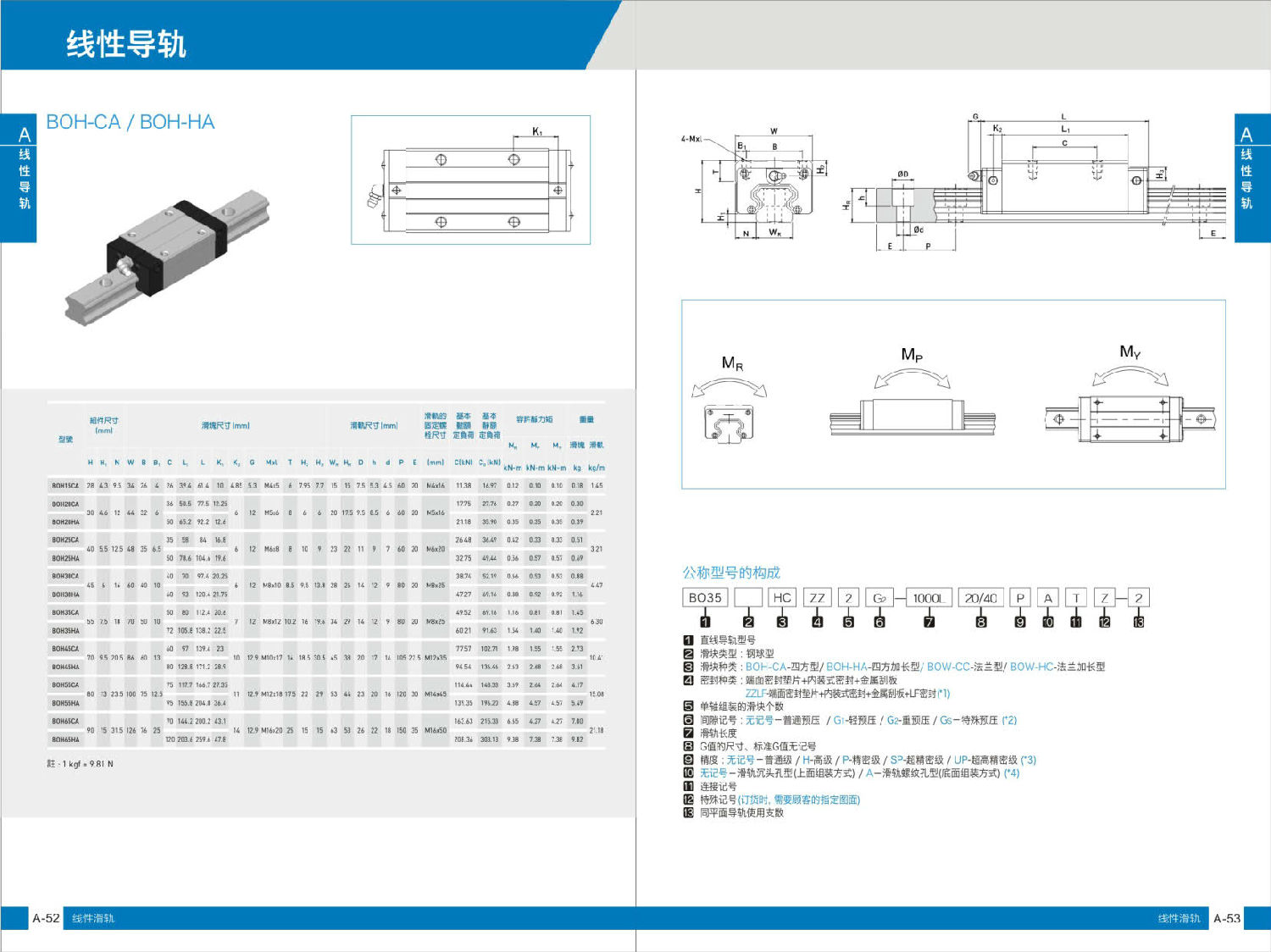Viewport: 1271px width, 952px height.
Task: Select the top-view block drawing with K1
Action: [x=470, y=180]
